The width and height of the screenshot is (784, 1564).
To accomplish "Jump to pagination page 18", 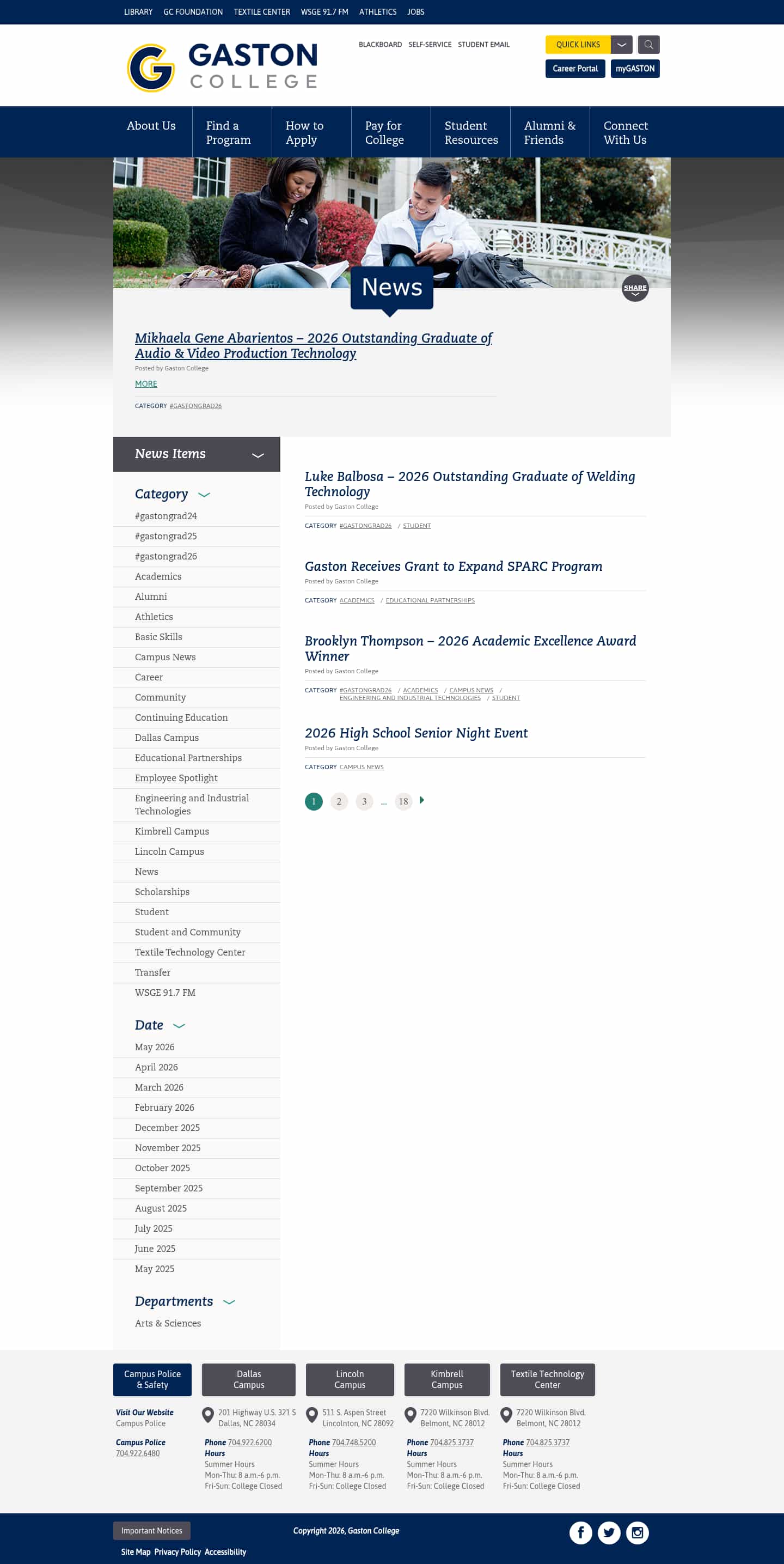I will tap(403, 801).
